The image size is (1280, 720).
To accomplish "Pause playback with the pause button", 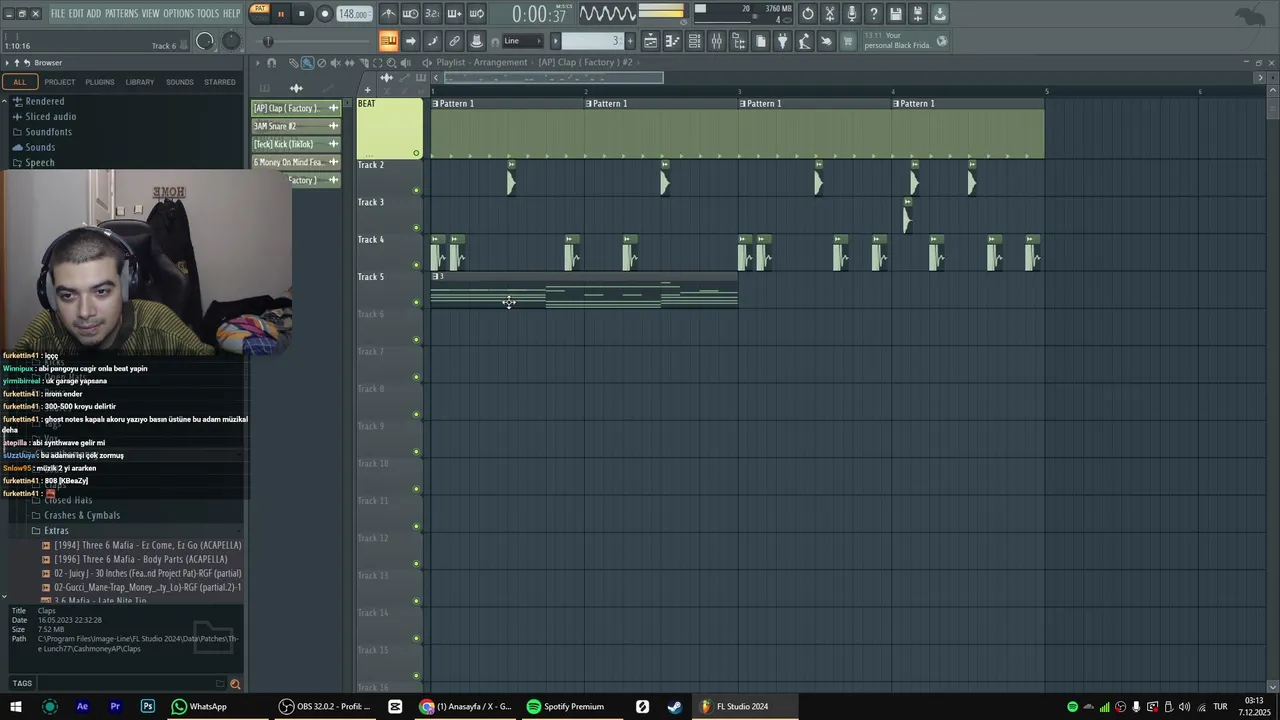I will coord(281,14).
